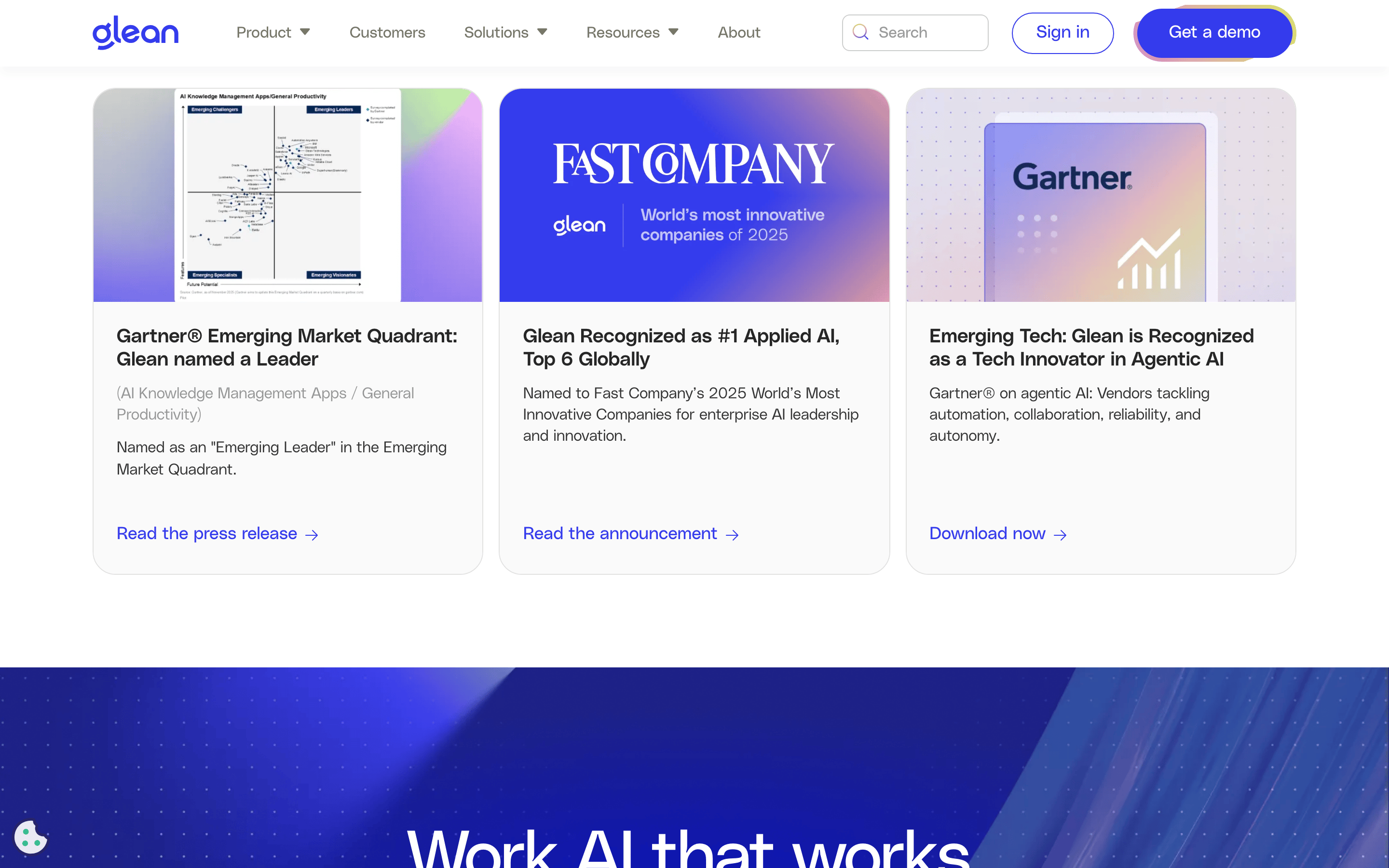Expand the Resources dropdown arrow

(674, 32)
